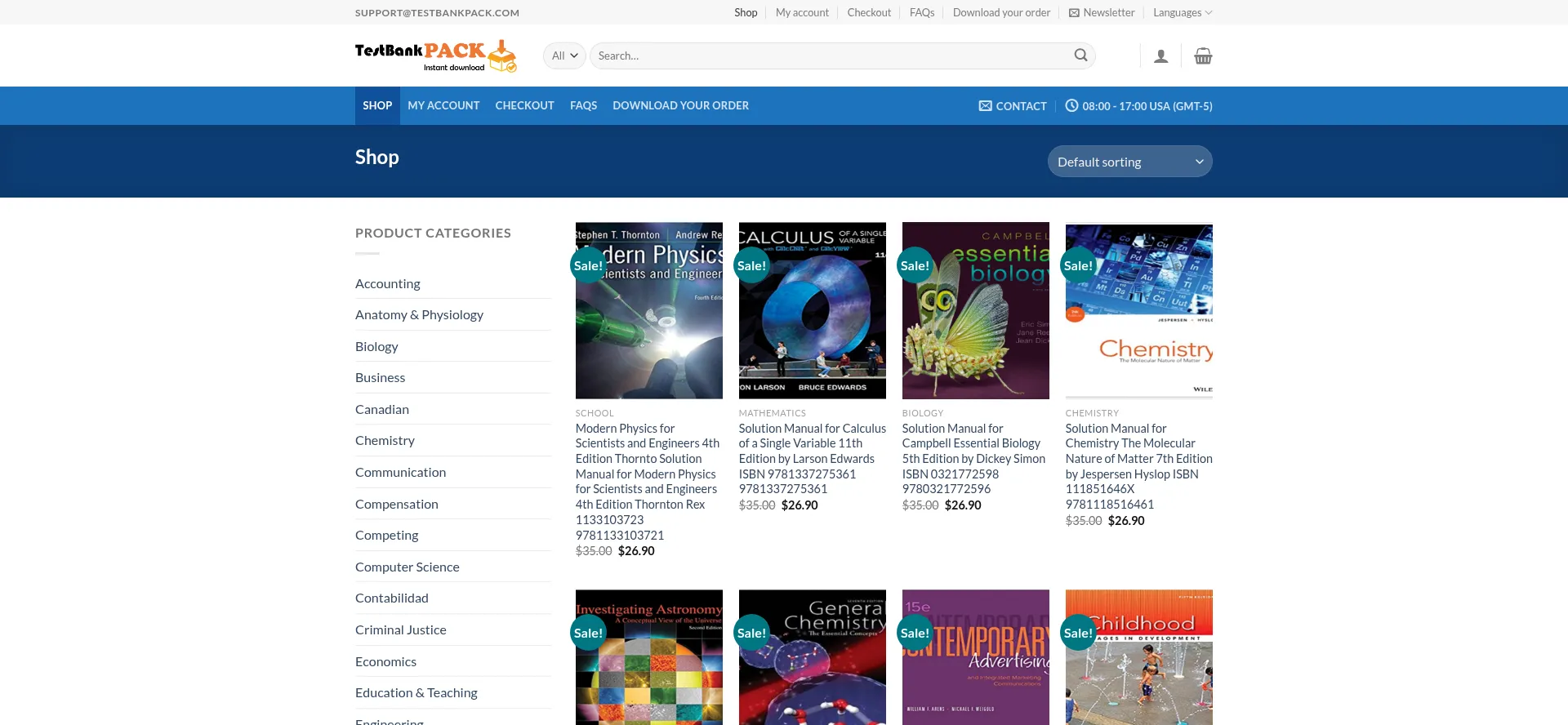Open the Accounting product category

pyautogui.click(x=388, y=284)
